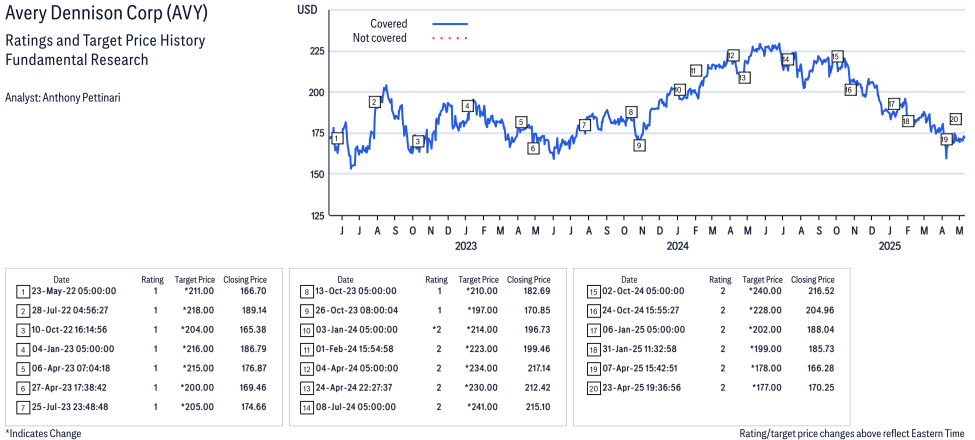This screenshot has height=440, width=975.
Task: Click the Covered legend label
Action: [x=389, y=24]
